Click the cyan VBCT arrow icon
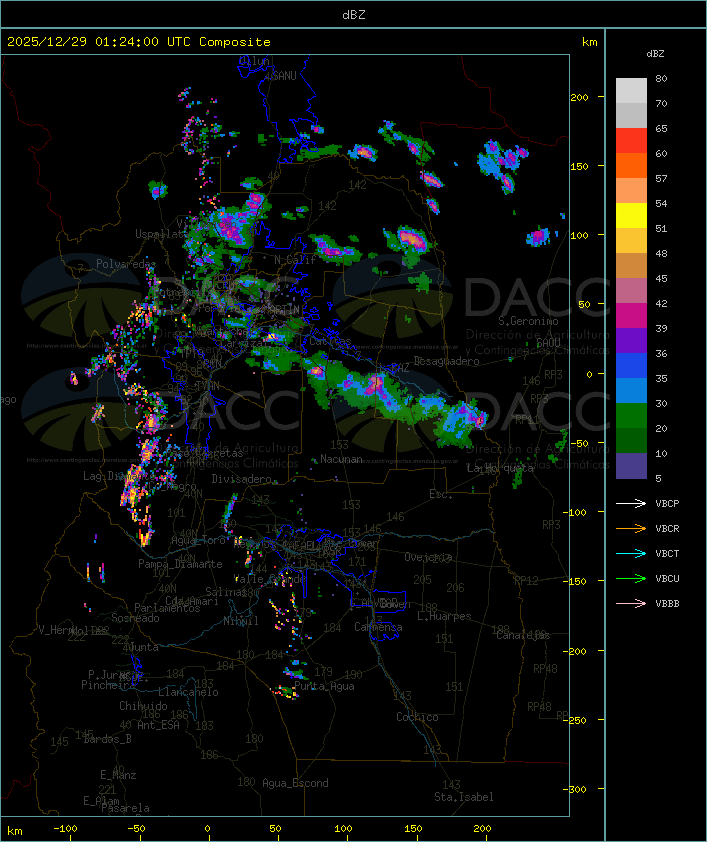Screen dimensions: 707x842 tap(631, 553)
